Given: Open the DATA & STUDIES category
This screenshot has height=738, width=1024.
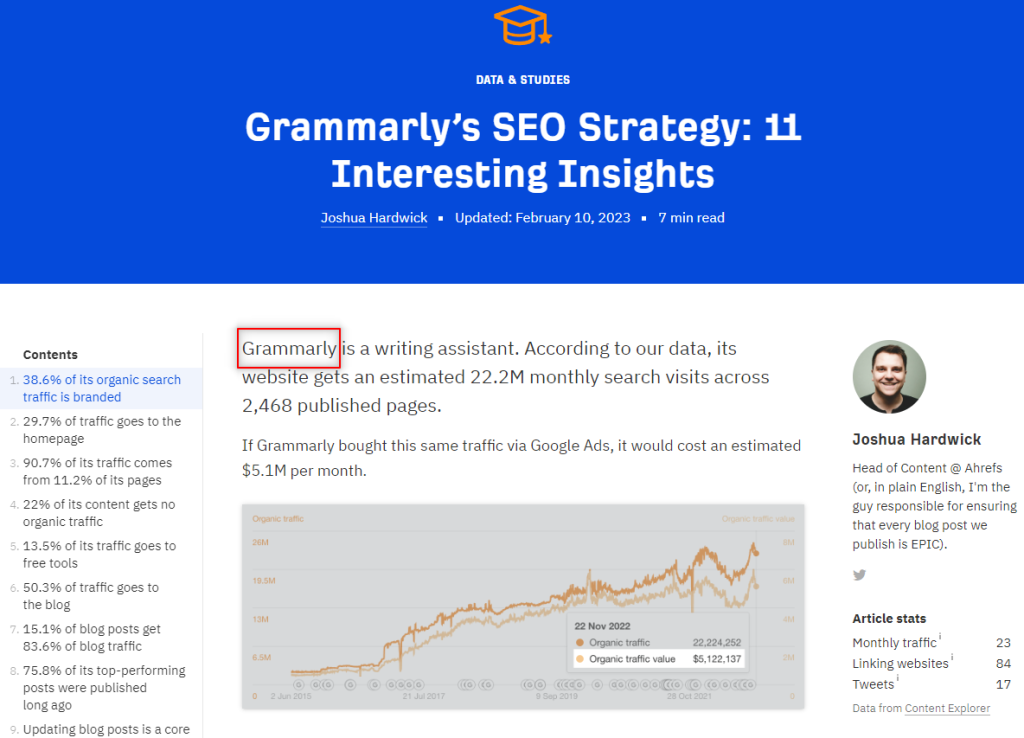Looking at the screenshot, I should (x=524, y=80).
